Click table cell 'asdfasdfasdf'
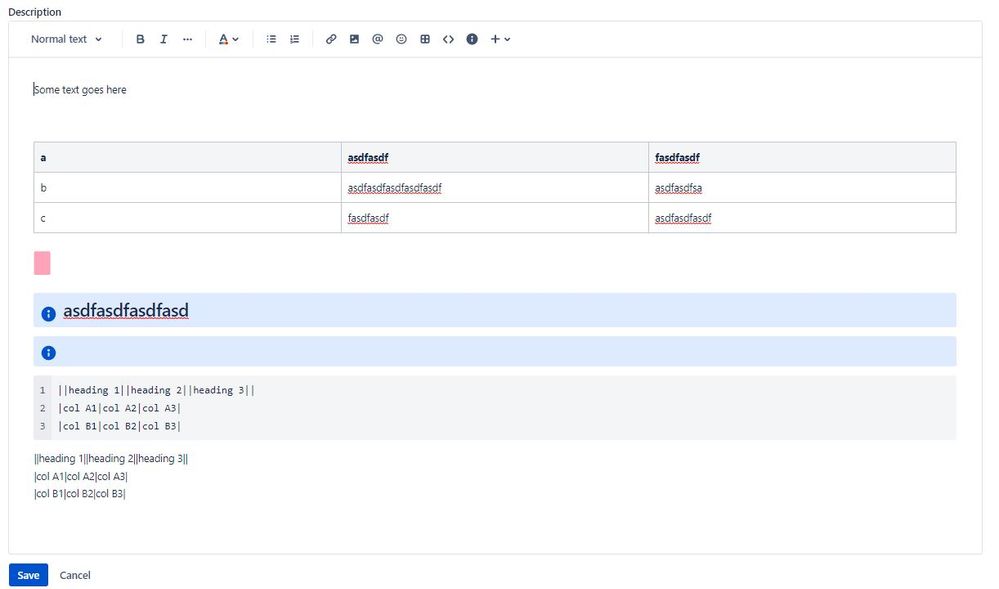Viewport: 999px width, 589px height. click(x=802, y=218)
